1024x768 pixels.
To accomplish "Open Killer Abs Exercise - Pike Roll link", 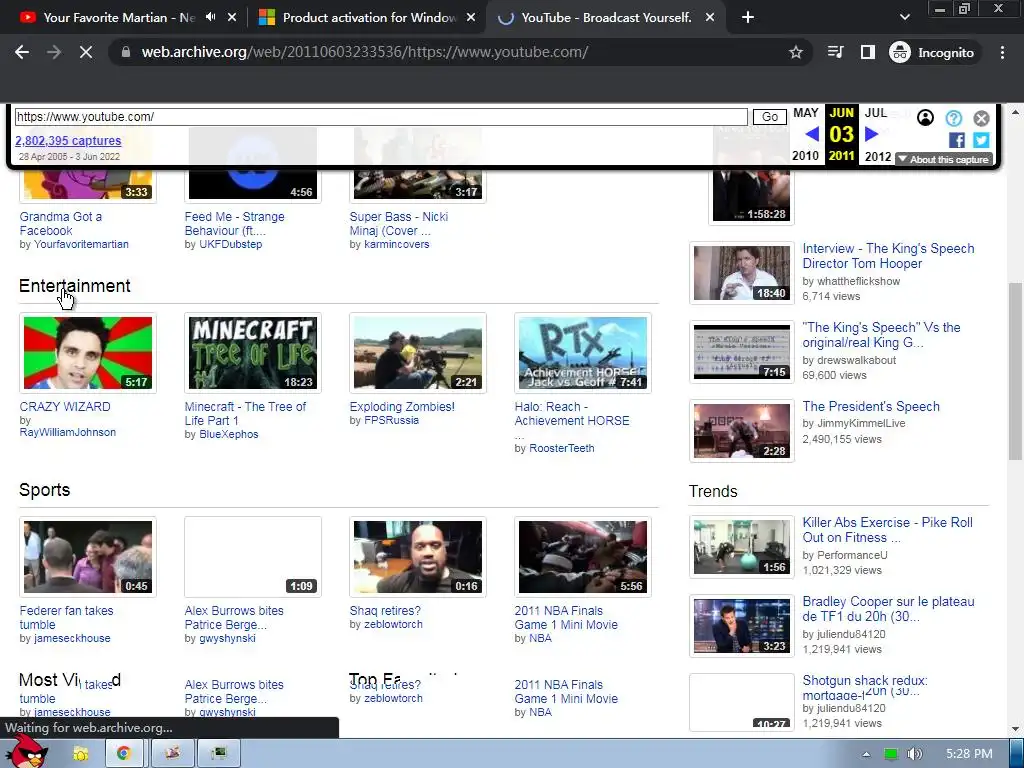I will [x=888, y=530].
